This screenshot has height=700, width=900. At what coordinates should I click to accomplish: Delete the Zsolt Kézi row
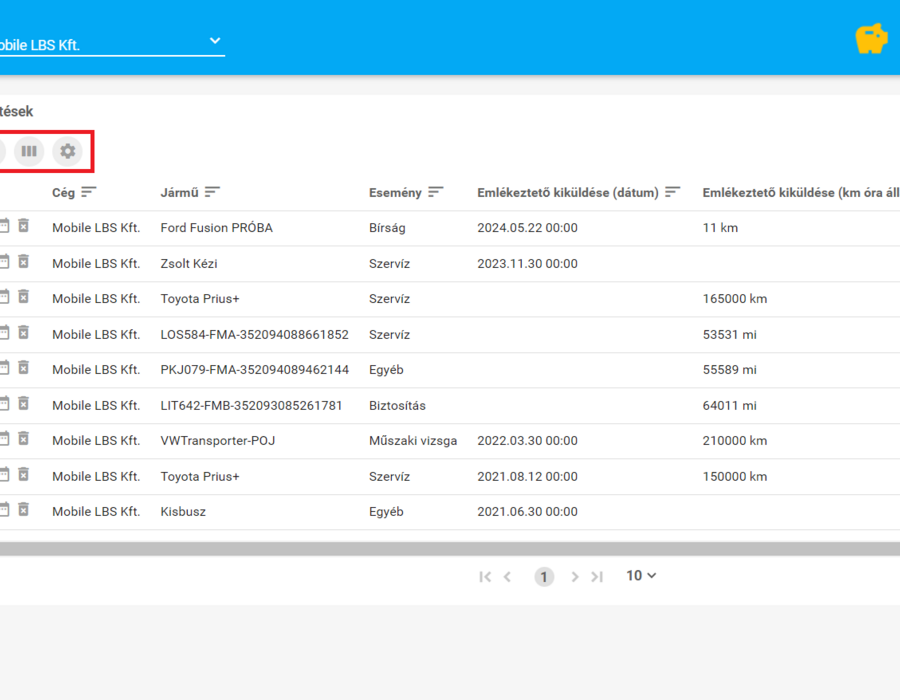pos(24,262)
